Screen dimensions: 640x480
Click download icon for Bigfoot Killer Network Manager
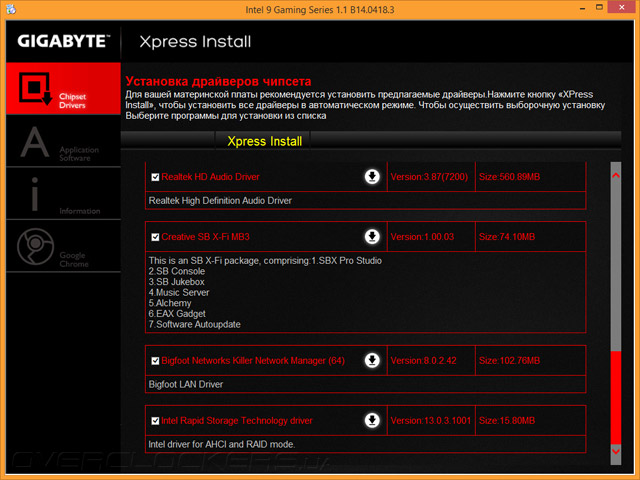click(x=372, y=360)
